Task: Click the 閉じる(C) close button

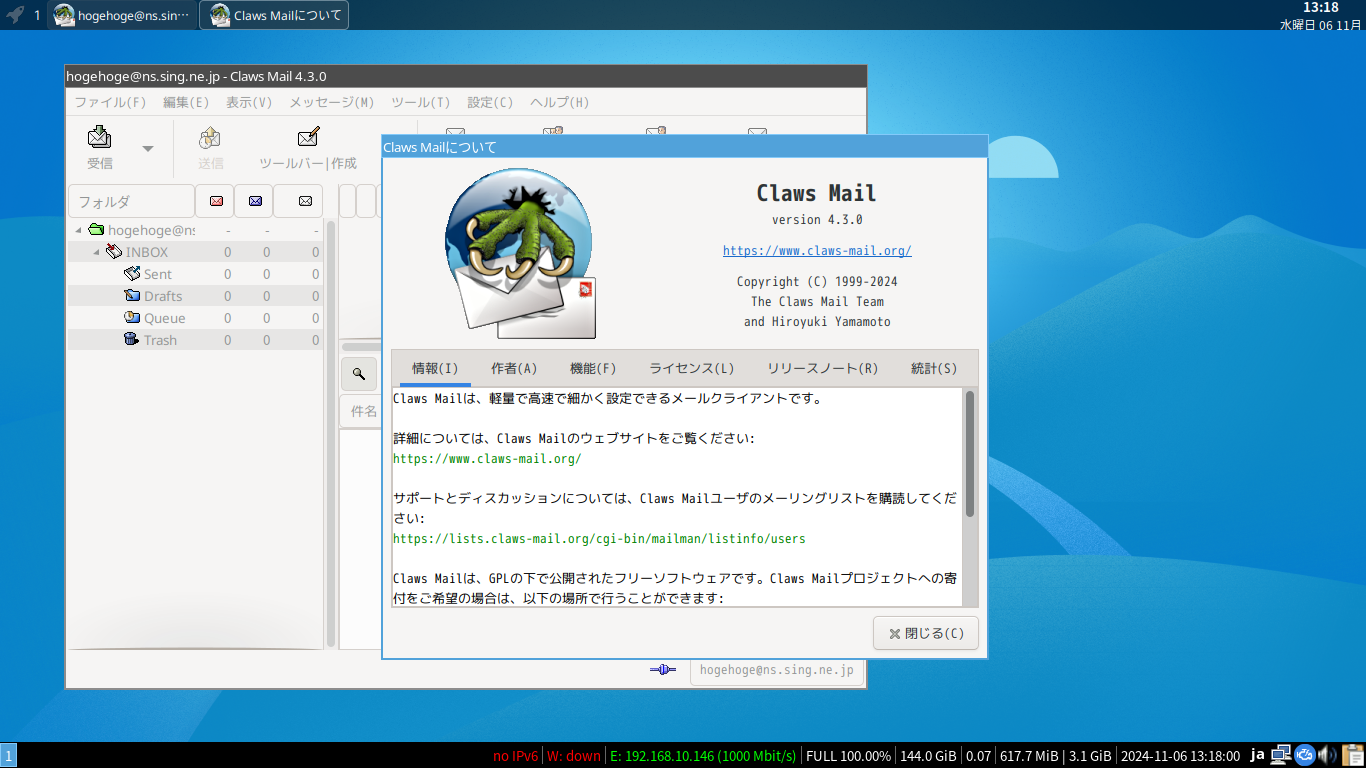Action: (x=926, y=633)
